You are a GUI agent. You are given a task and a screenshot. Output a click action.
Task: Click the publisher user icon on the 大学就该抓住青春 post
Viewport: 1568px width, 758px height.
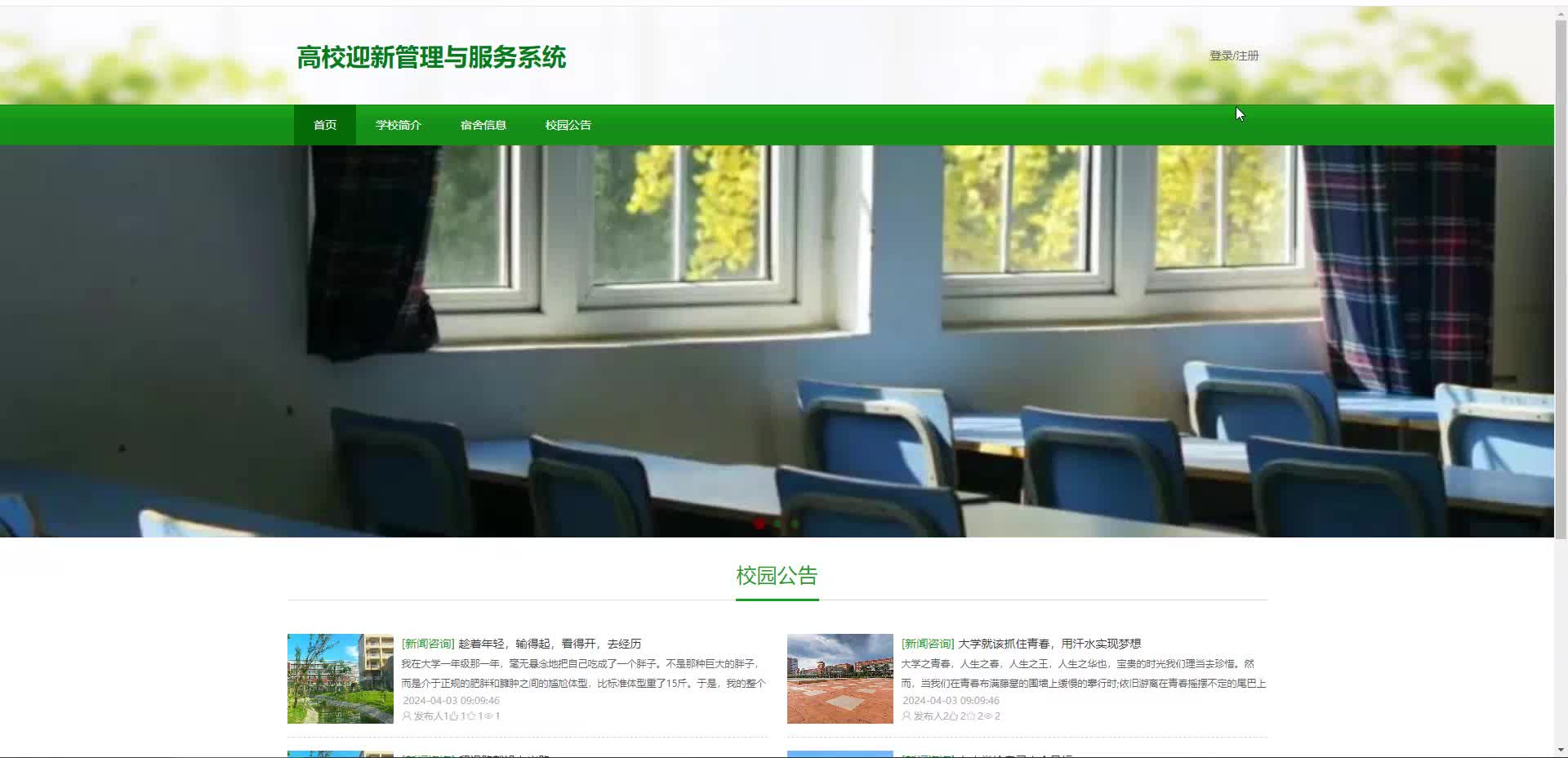906,716
